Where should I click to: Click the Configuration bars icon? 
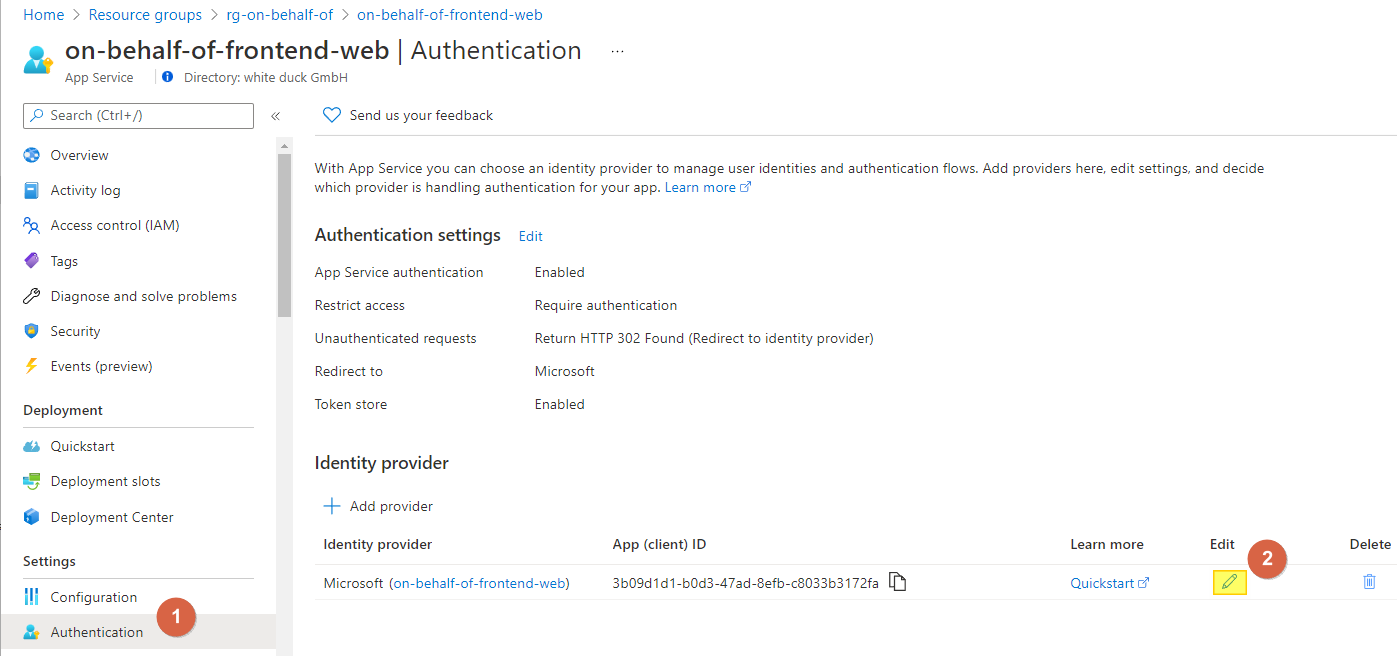[x=32, y=597]
